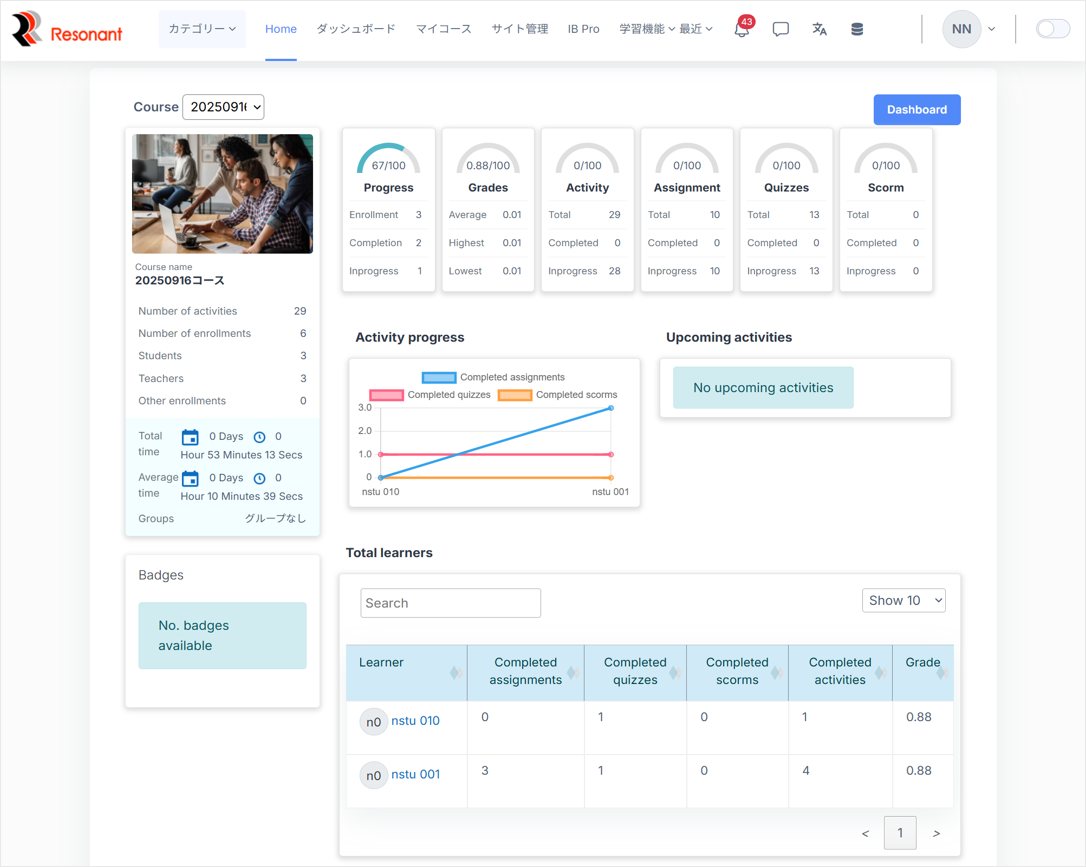The image size is (1086, 867).
Task: Go to the ダッシュボード menu item
Action: [356, 29]
